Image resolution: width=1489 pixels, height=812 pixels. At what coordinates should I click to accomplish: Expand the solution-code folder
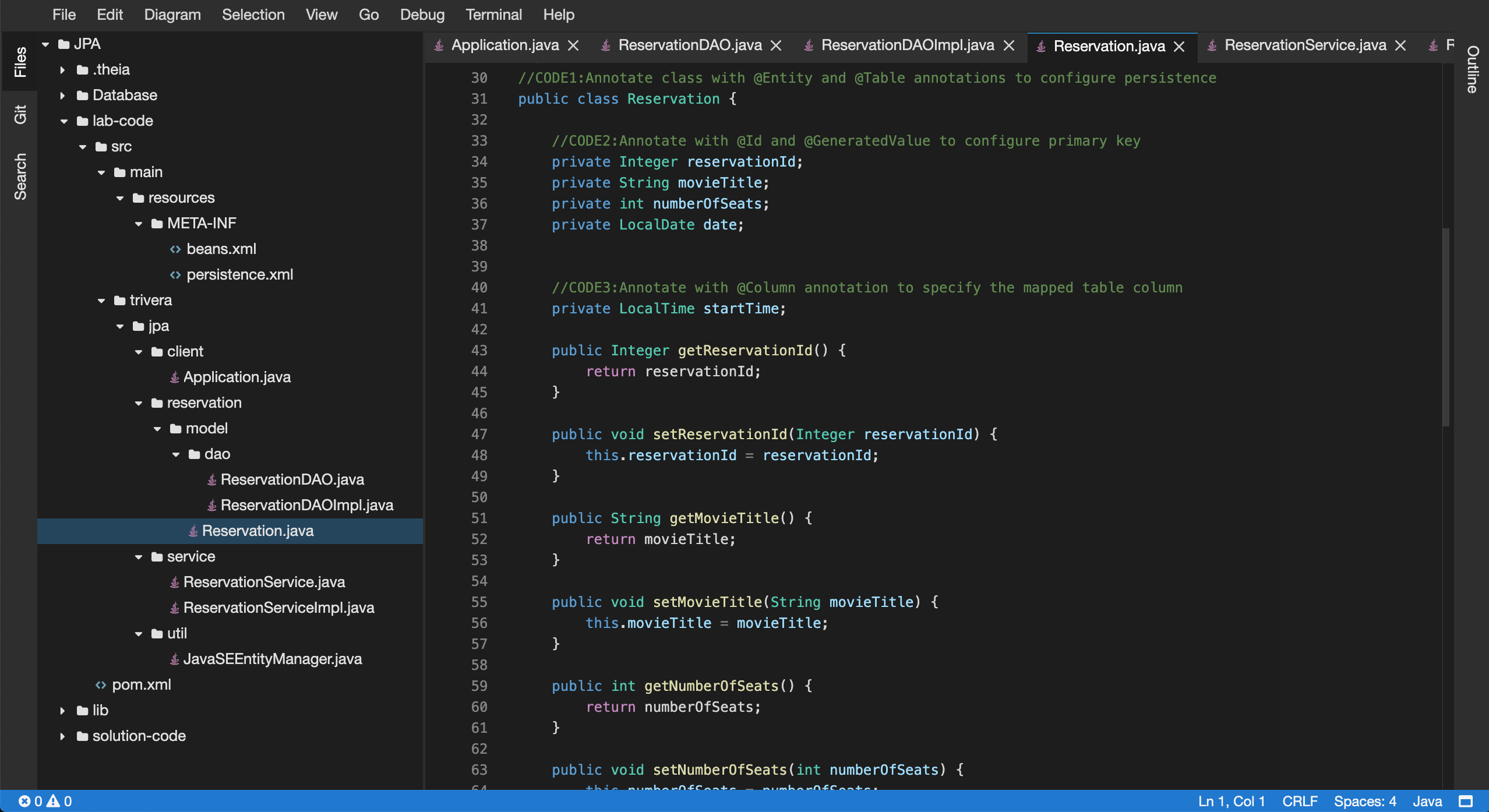63,736
